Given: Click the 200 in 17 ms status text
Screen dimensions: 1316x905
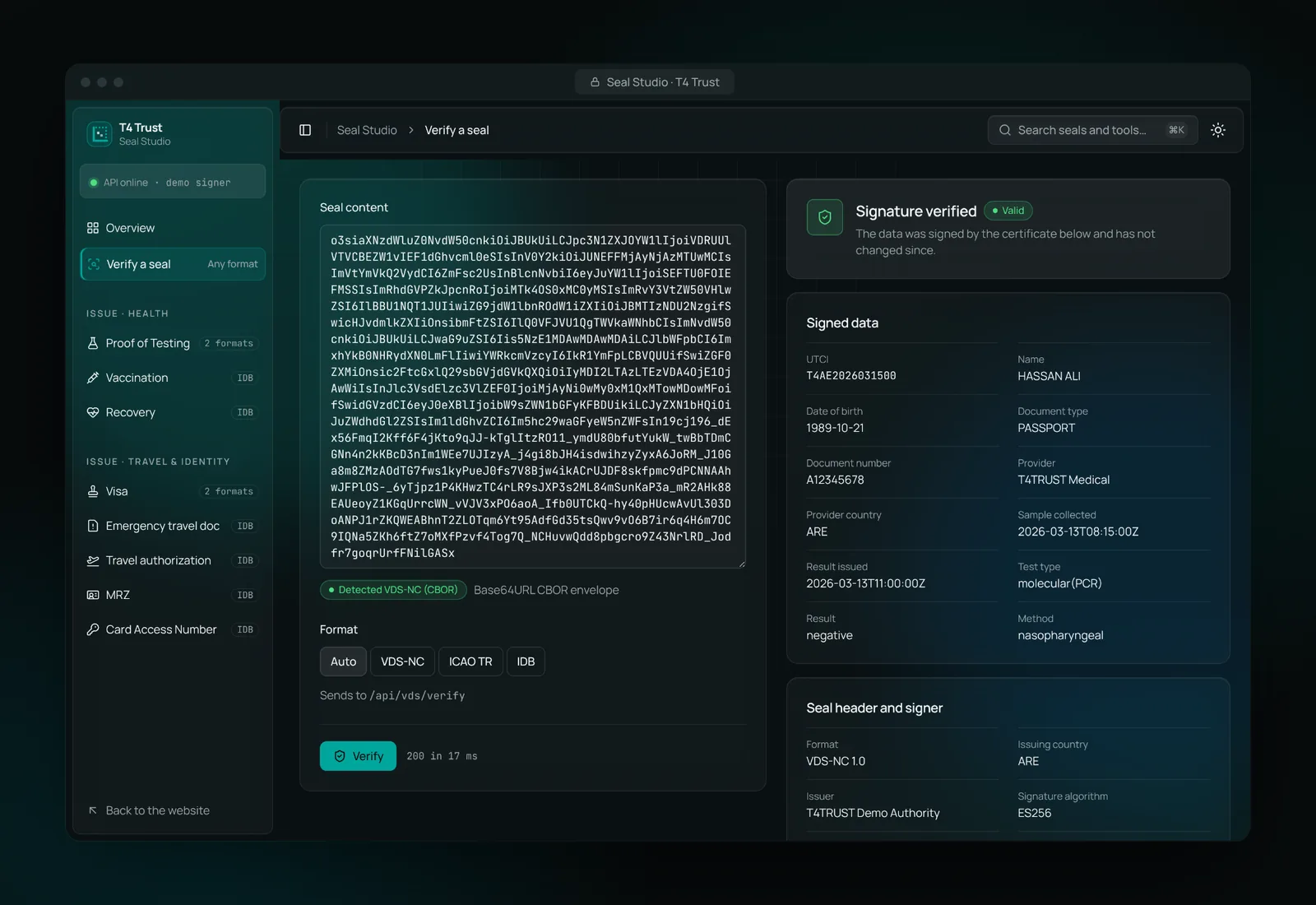Looking at the screenshot, I should click(x=442, y=756).
